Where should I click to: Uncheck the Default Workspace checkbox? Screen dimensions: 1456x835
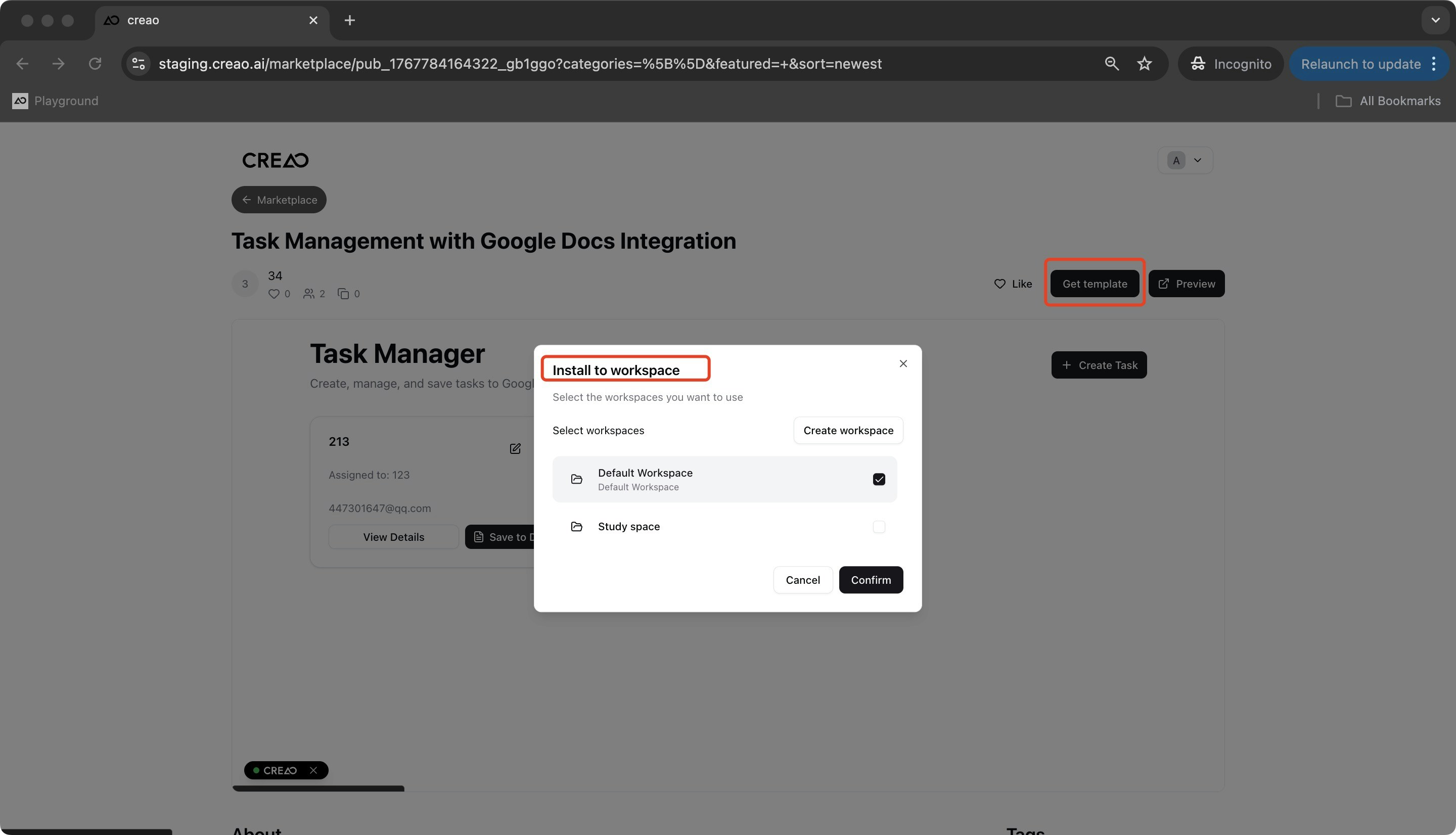[x=879, y=480]
